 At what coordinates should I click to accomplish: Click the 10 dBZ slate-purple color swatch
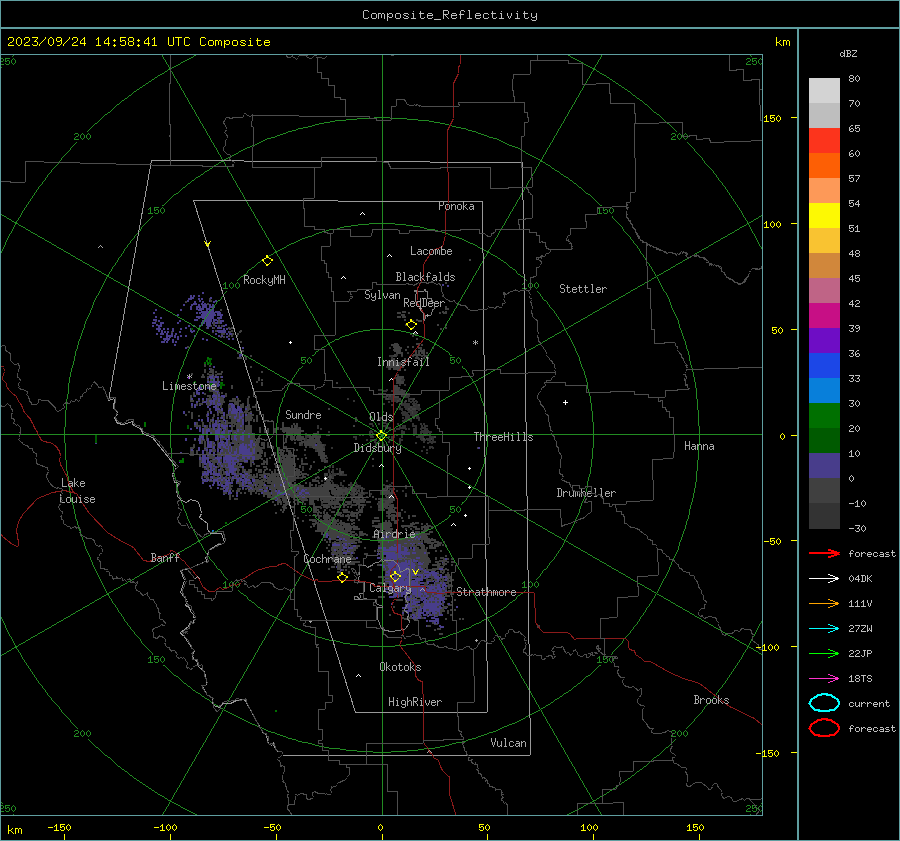pyautogui.click(x=824, y=466)
